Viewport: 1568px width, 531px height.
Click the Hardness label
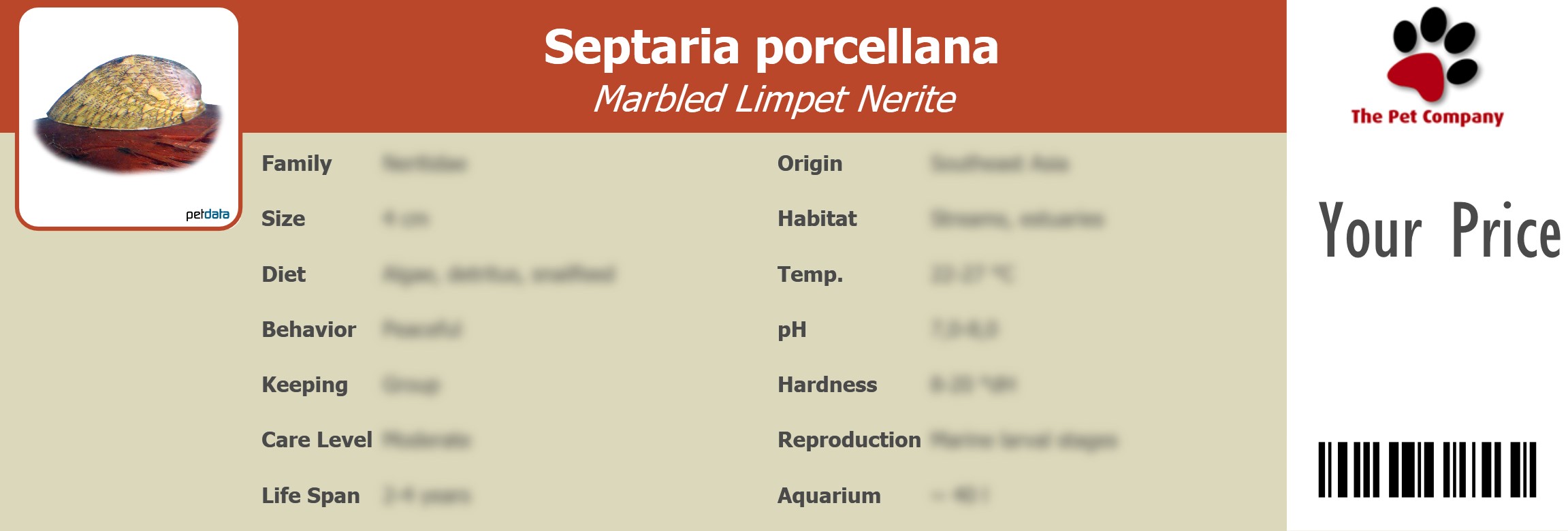(x=827, y=385)
